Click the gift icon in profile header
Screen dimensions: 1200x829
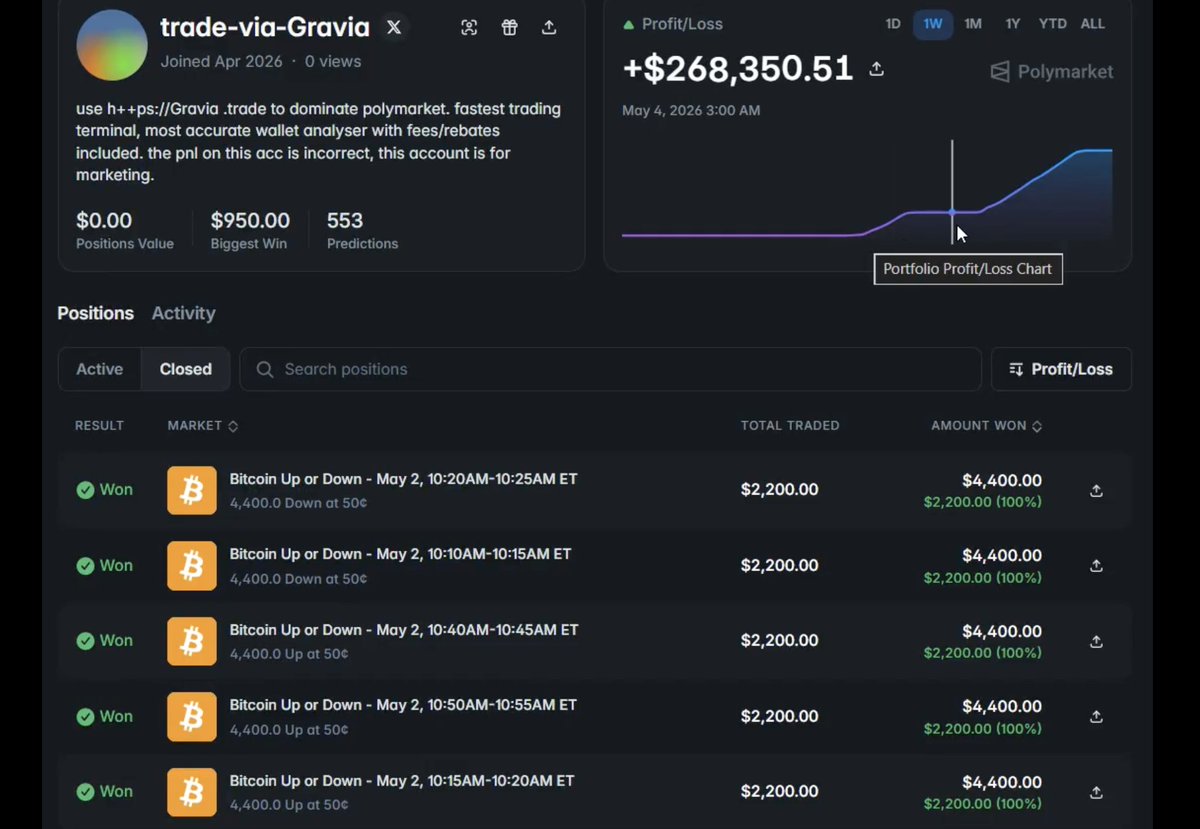click(x=510, y=28)
